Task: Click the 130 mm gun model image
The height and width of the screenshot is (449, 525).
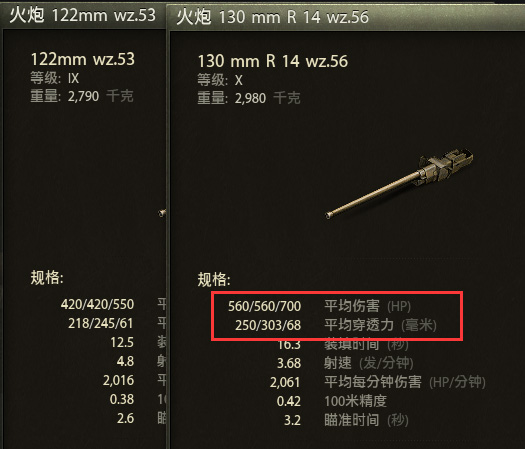Action: (x=399, y=183)
